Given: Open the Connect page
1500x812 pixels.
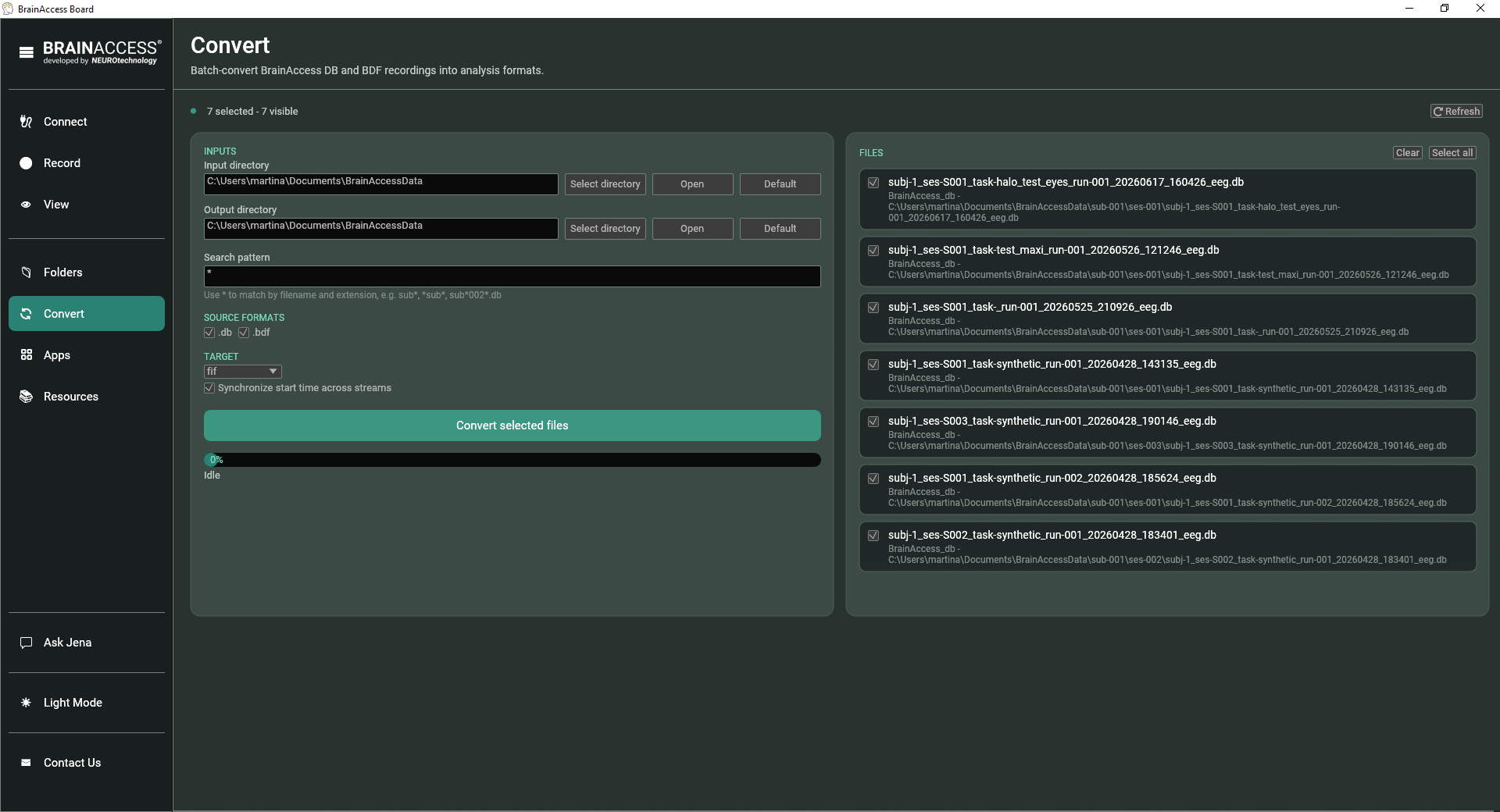Looking at the screenshot, I should tap(87, 122).
